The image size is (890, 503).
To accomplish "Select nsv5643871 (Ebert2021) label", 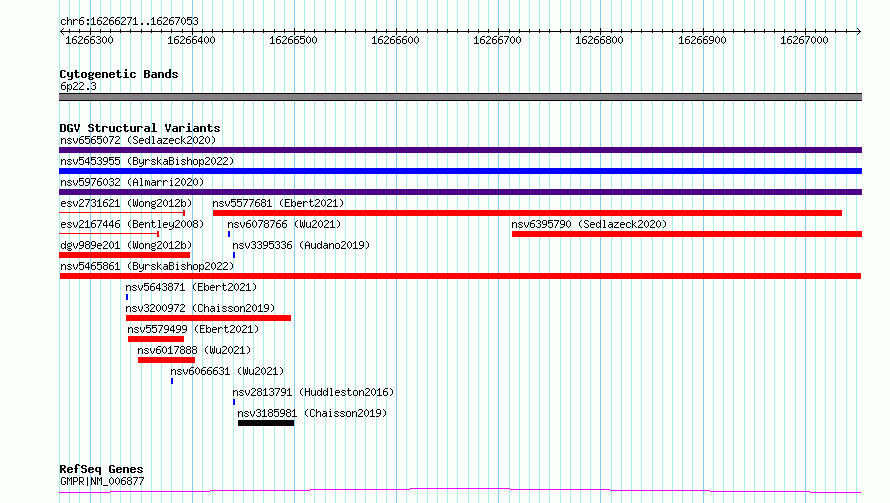I will (x=191, y=287).
